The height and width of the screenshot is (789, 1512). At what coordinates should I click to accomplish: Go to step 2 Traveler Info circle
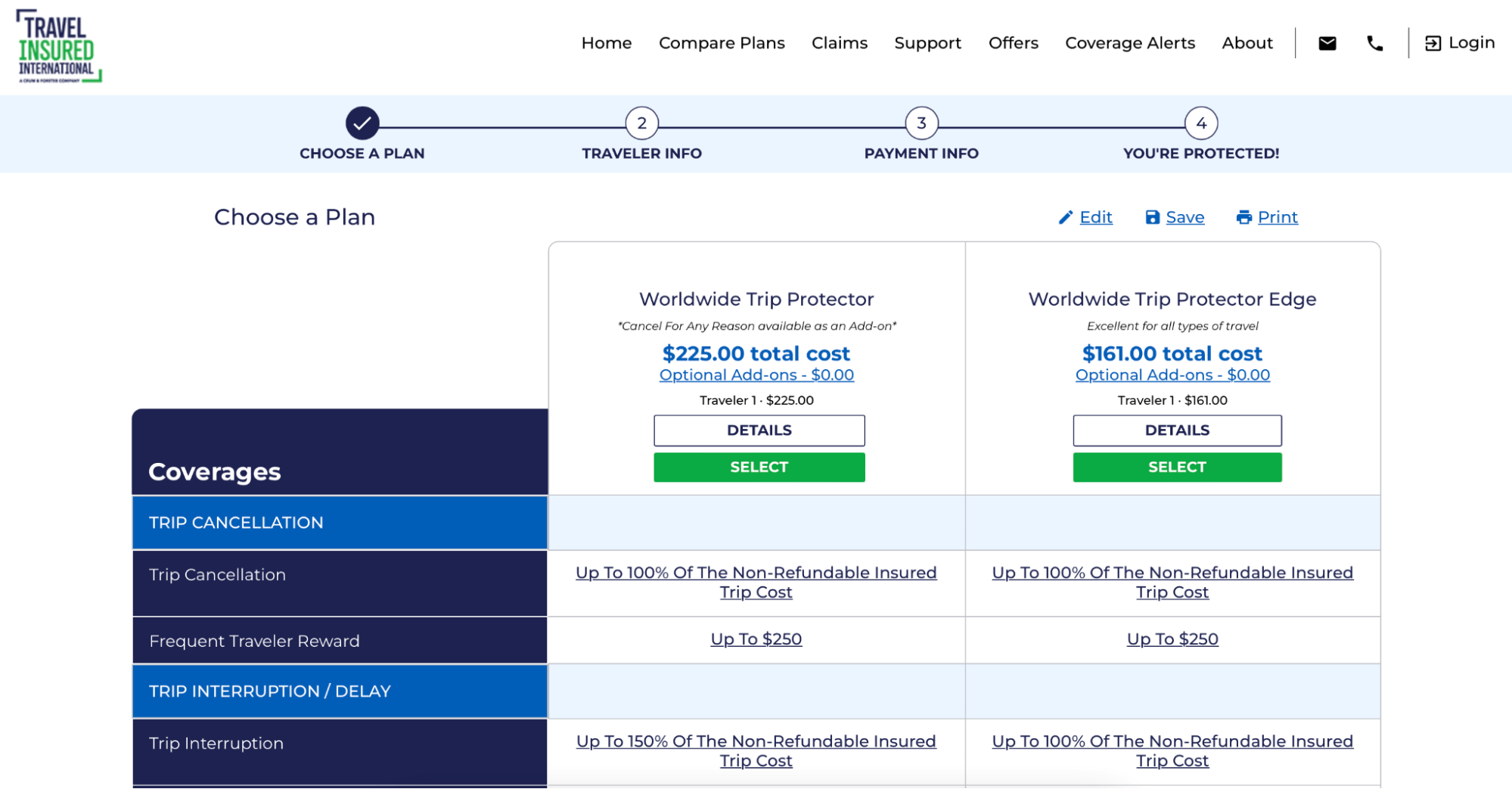[641, 123]
